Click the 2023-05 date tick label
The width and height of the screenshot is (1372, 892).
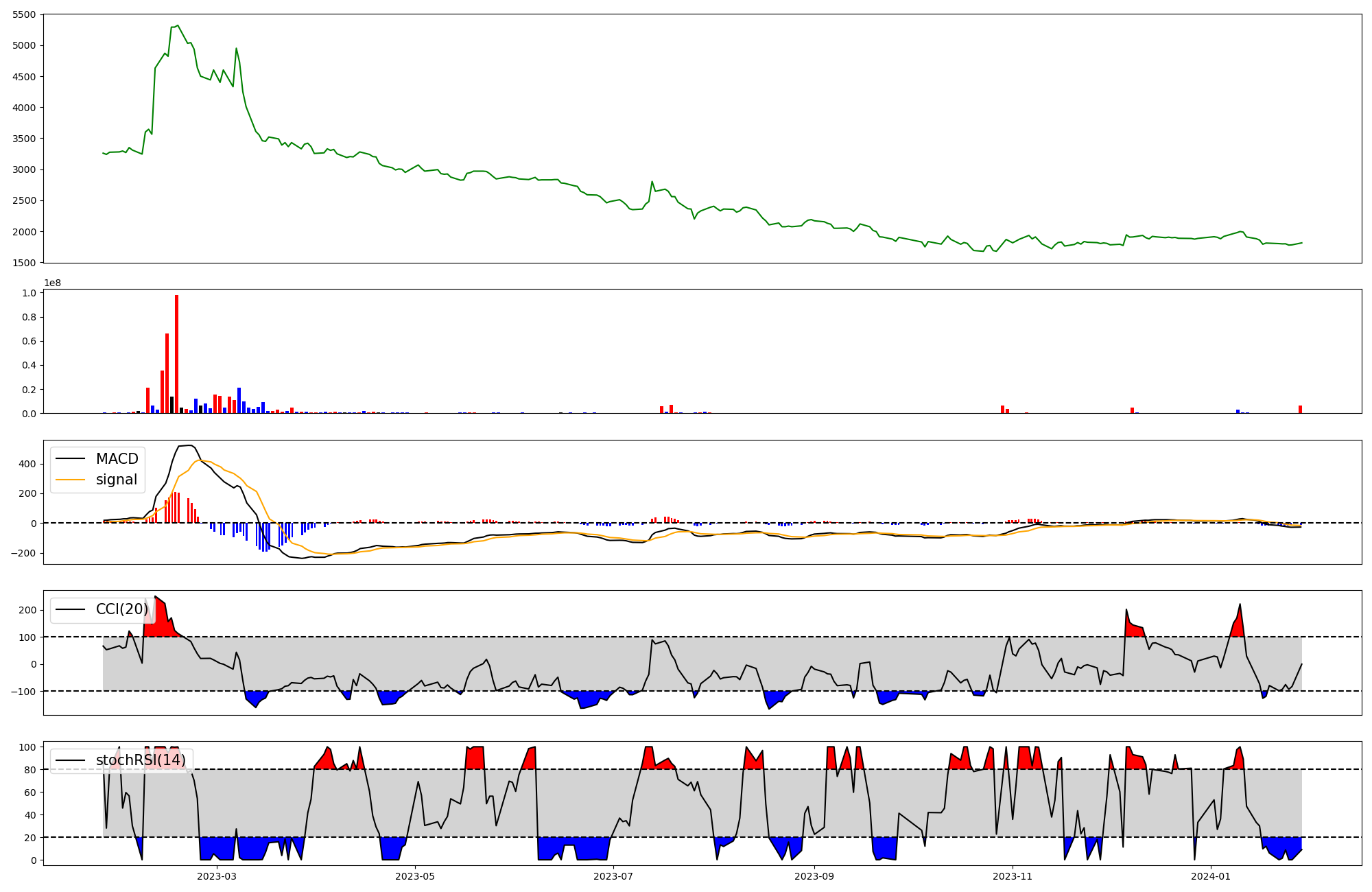(x=415, y=876)
